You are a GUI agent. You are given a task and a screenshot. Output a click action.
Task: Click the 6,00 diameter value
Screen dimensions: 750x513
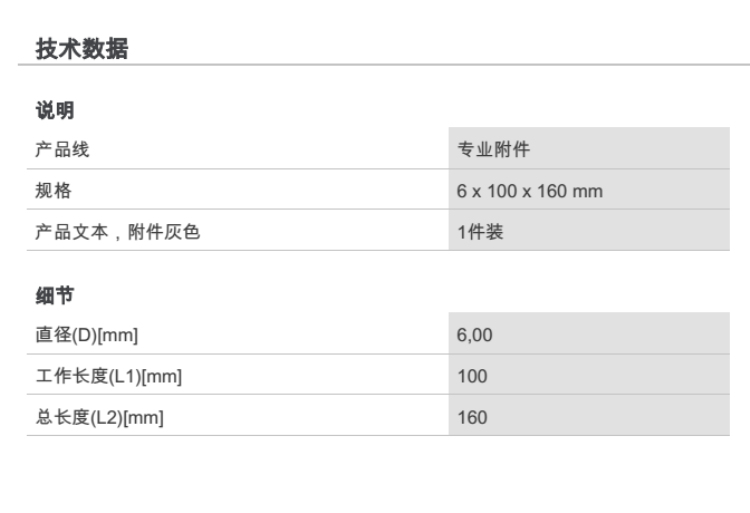pos(475,336)
